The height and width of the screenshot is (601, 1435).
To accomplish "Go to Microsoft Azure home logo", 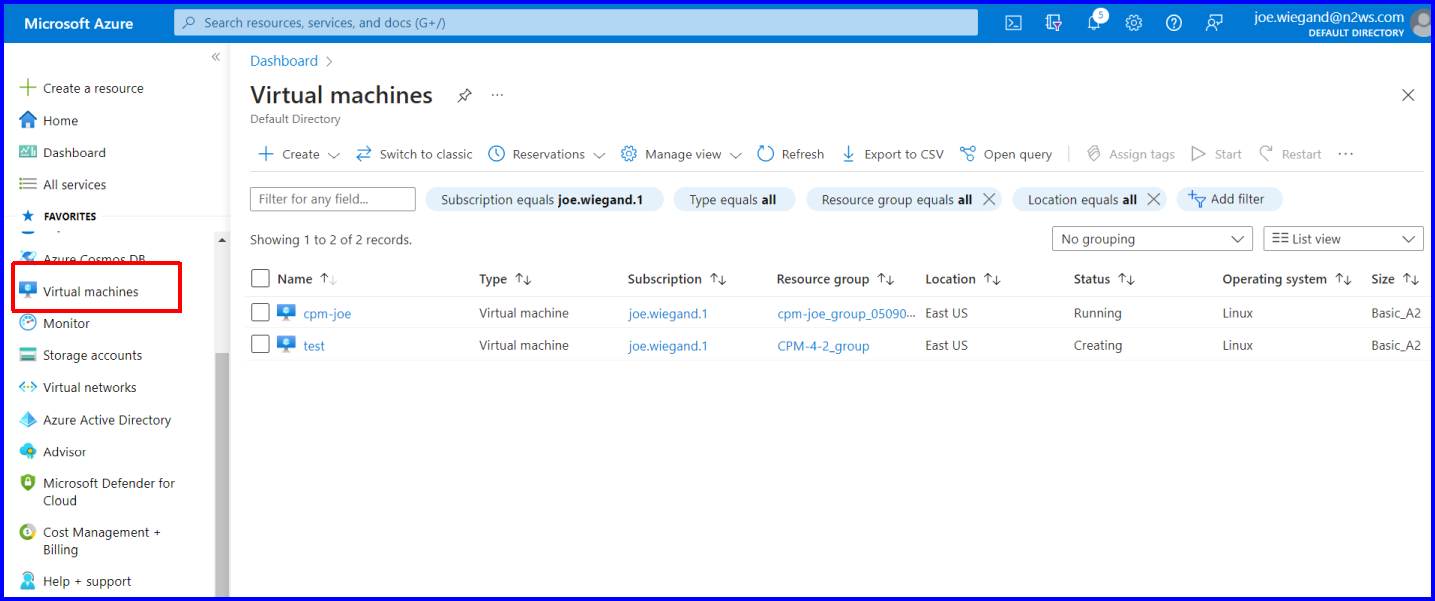I will click(x=78, y=23).
